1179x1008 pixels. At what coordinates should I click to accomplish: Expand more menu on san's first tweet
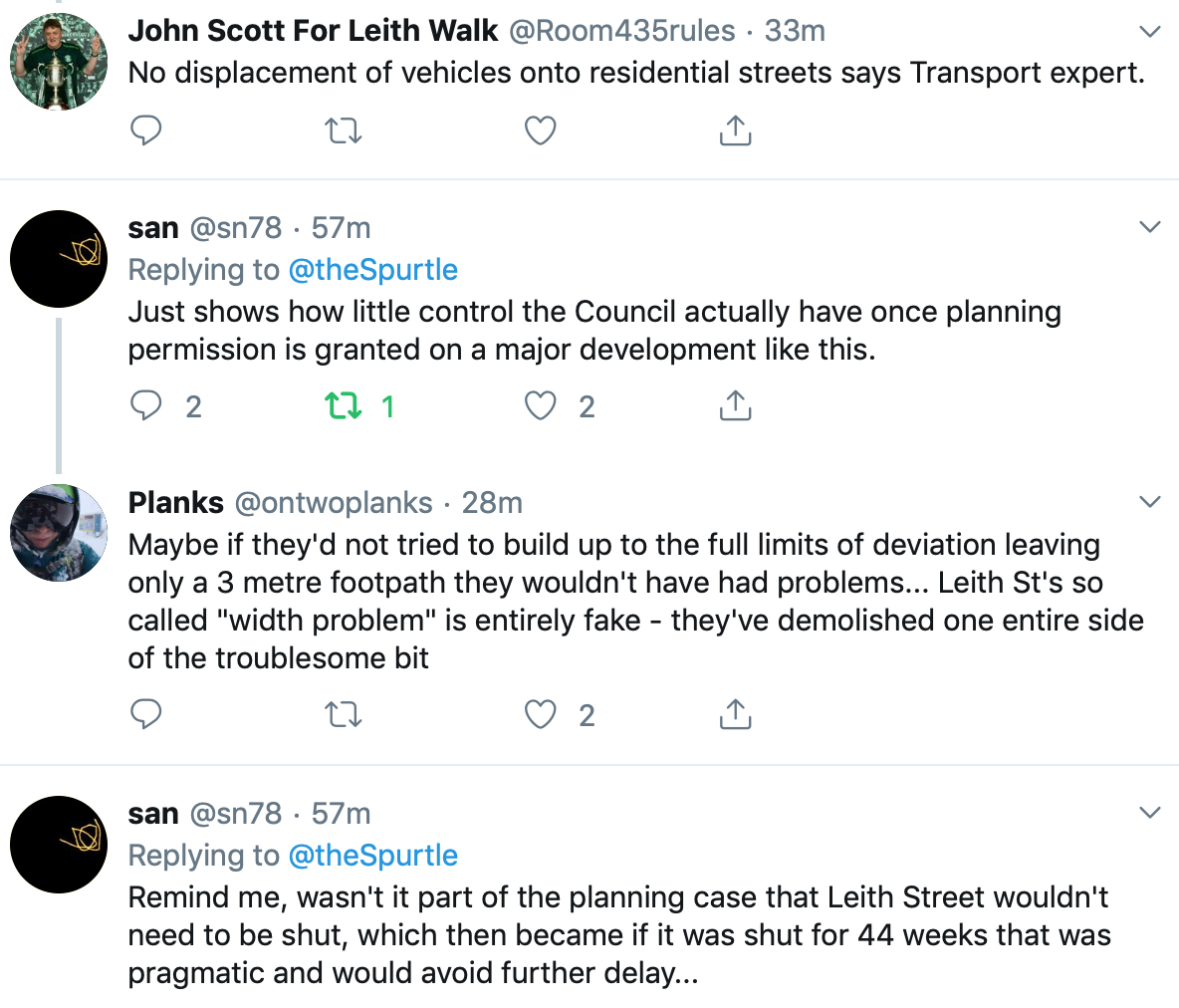(1150, 227)
